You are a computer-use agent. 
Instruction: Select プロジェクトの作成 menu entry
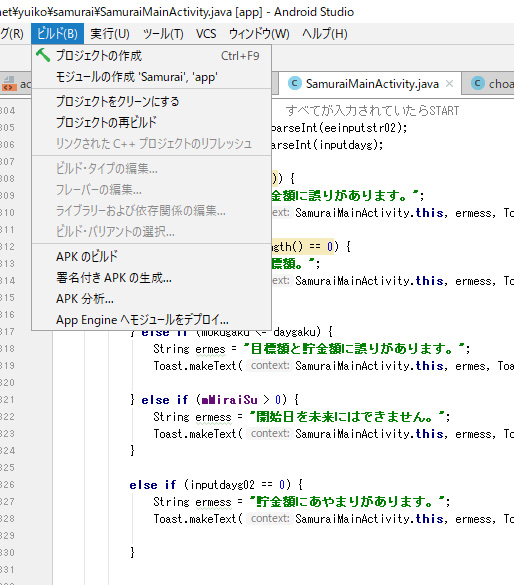151,56
